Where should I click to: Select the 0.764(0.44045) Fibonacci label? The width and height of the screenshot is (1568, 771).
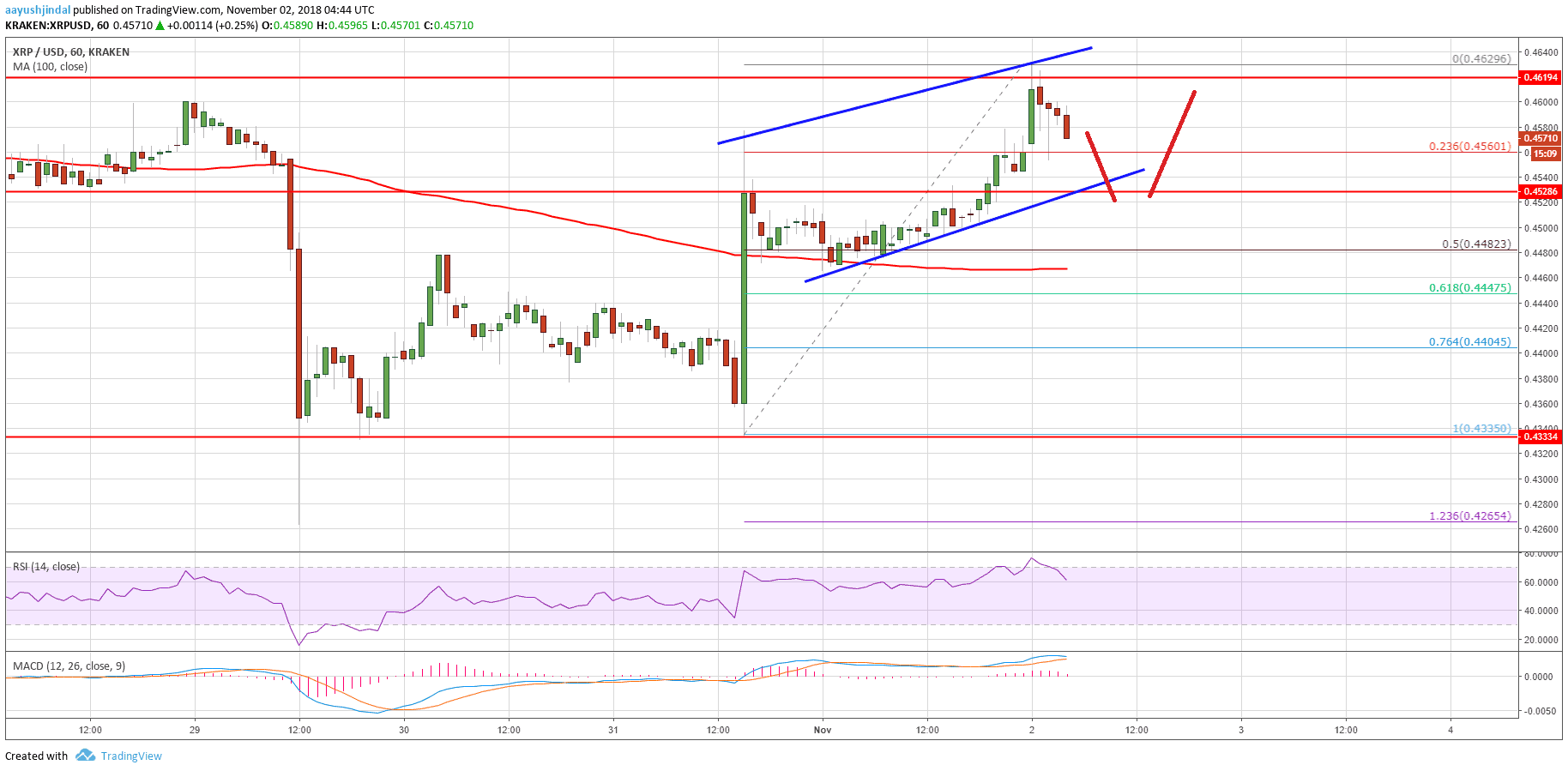tap(1470, 342)
